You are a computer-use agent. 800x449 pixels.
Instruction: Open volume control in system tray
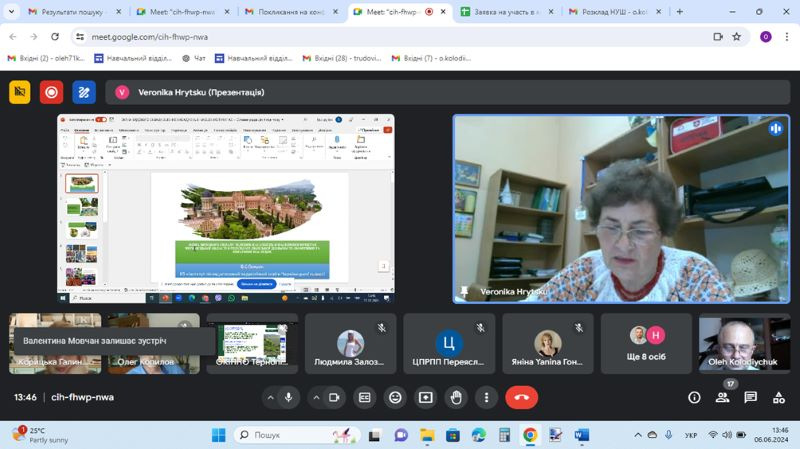tap(727, 435)
